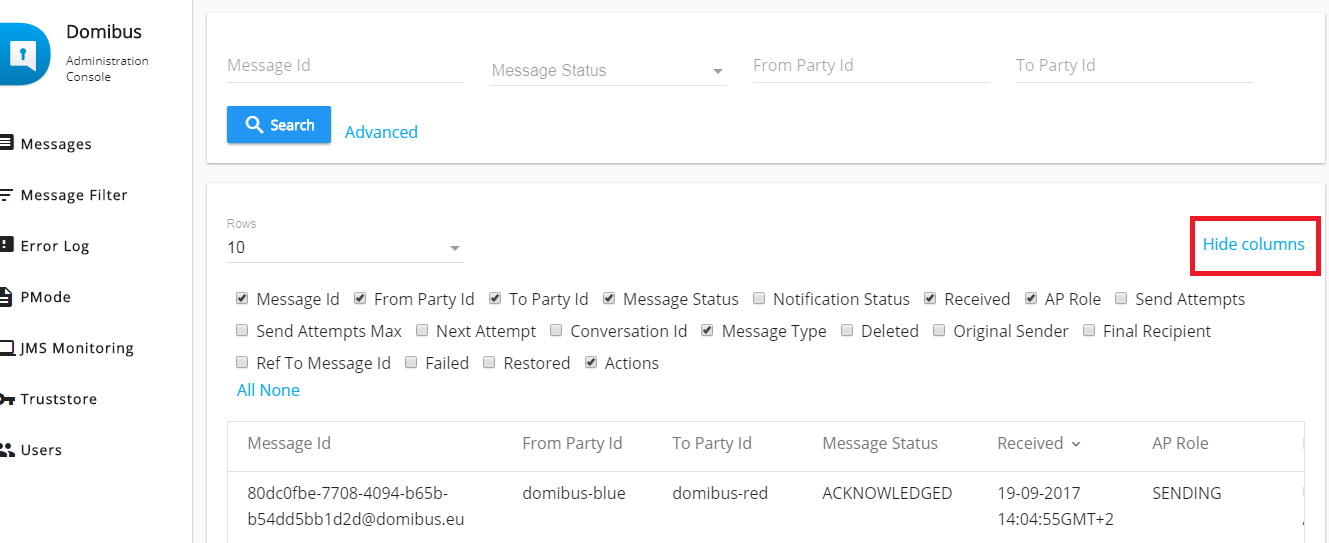The image size is (1329, 543).
Task: Click the Advanced search link
Action: tap(381, 132)
